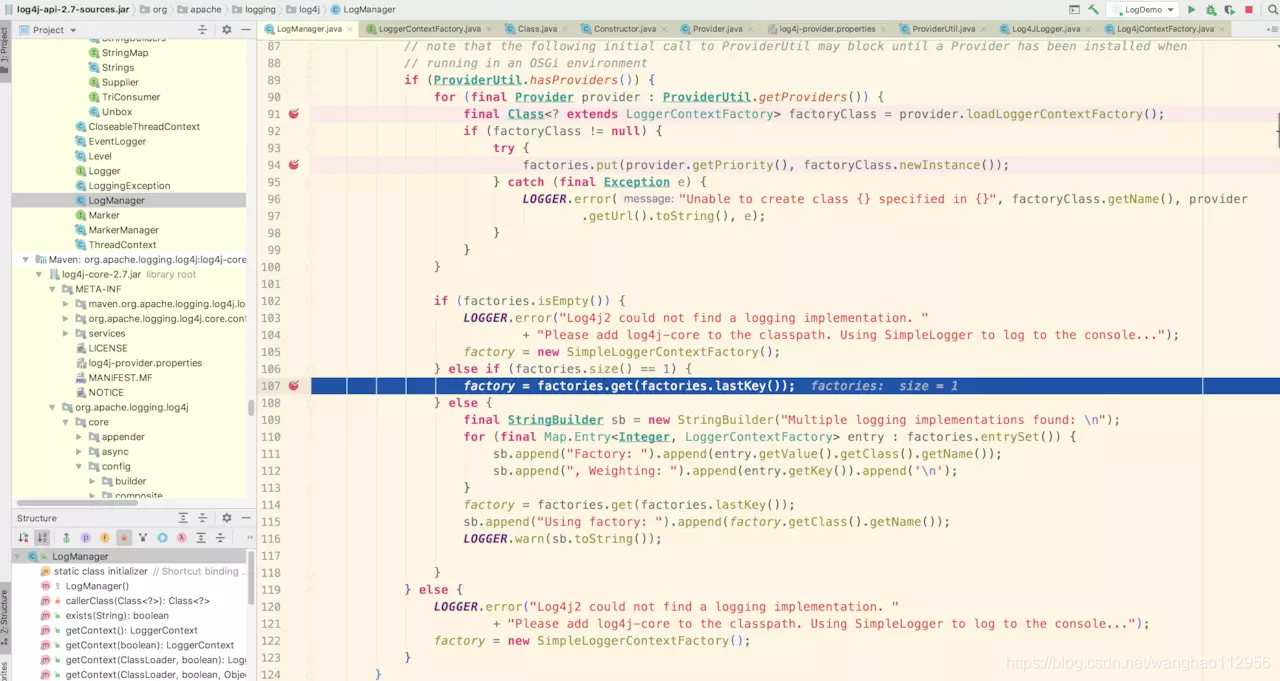This screenshot has width=1280, height=681.
Task: Collapse all in the Project panel
Action: point(203,30)
